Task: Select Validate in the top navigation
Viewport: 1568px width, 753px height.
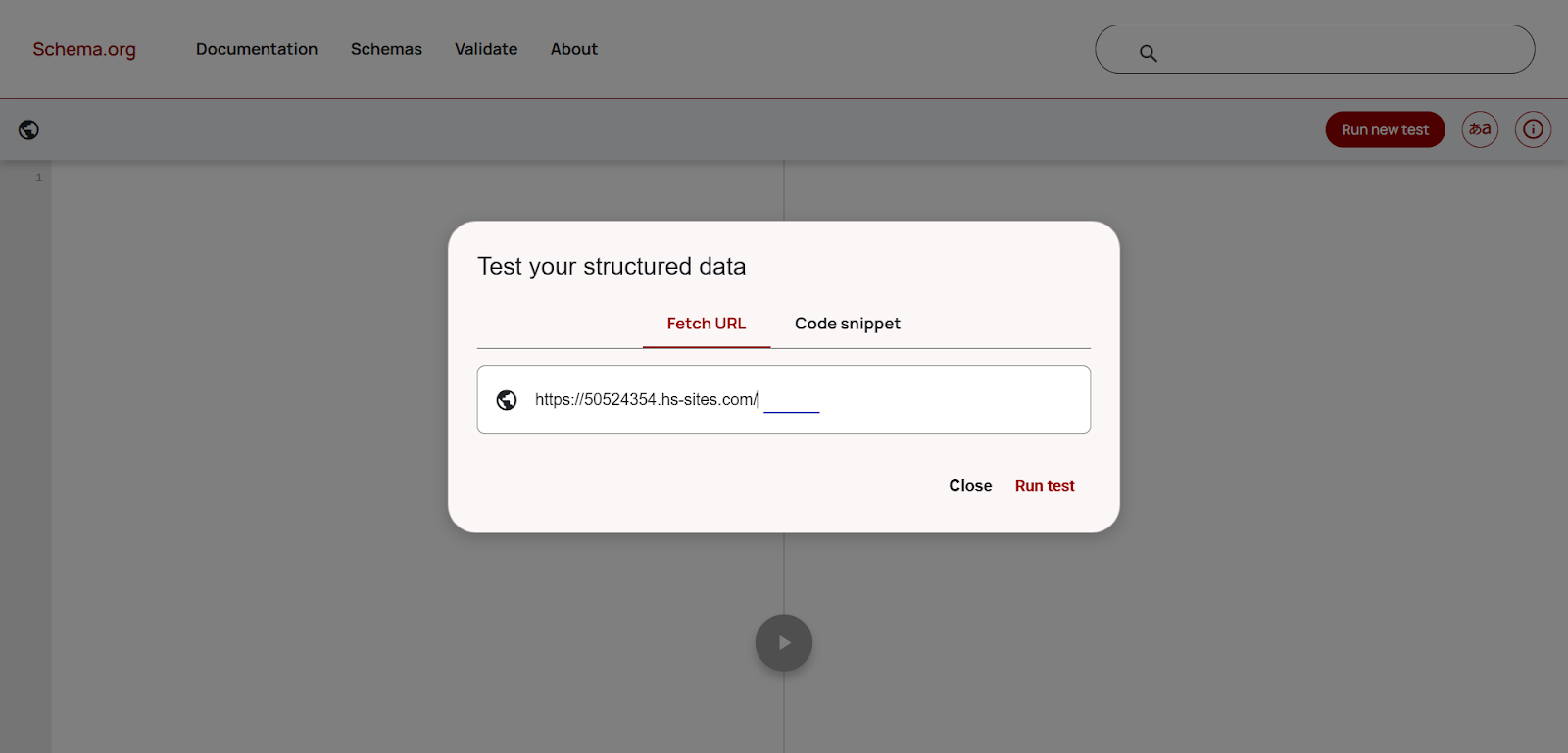Action: 486,49
